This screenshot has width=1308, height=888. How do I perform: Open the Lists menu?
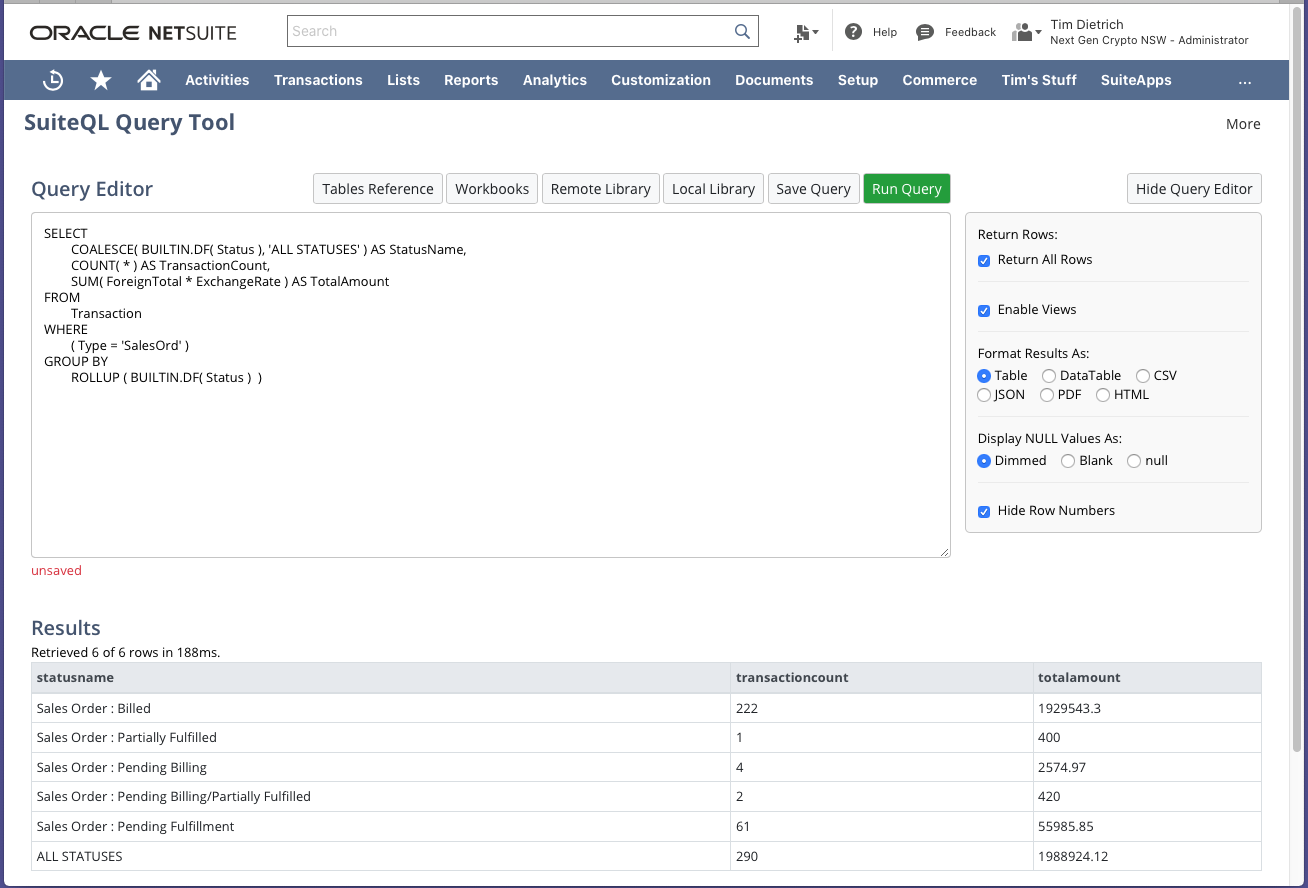[x=403, y=80]
